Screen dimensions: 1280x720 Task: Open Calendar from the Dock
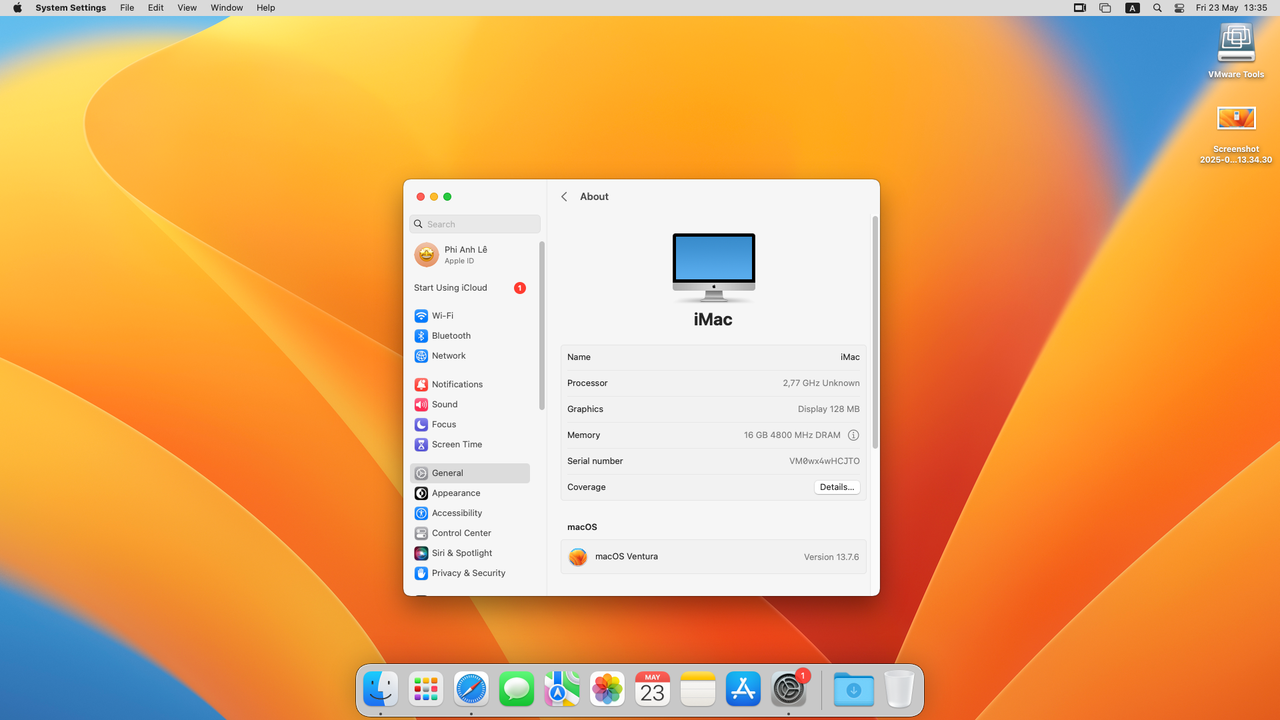pos(653,689)
